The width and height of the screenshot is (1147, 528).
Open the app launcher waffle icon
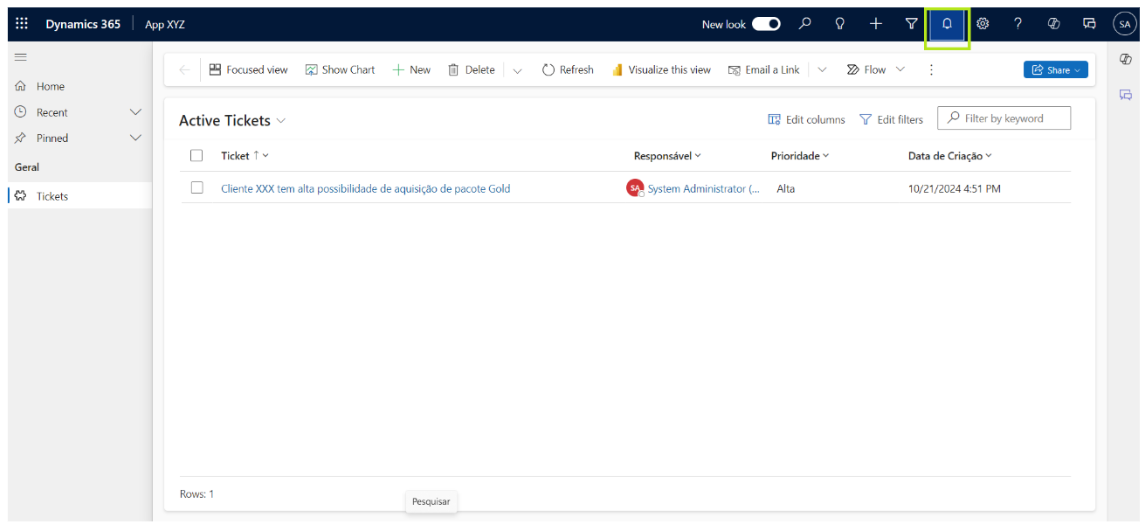(x=22, y=24)
